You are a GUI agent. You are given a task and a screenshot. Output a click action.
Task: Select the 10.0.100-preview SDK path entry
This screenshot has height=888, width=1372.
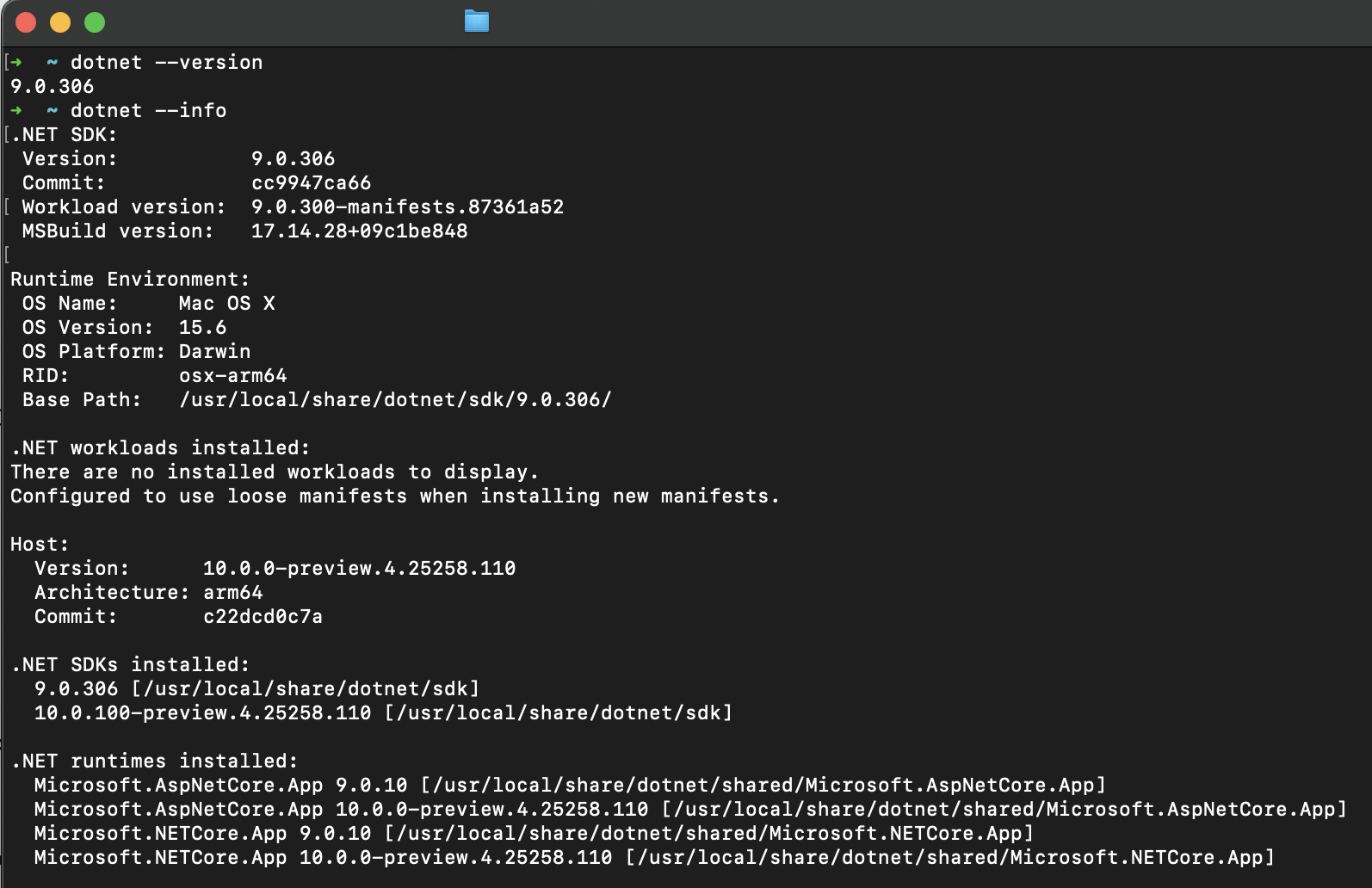[381, 712]
